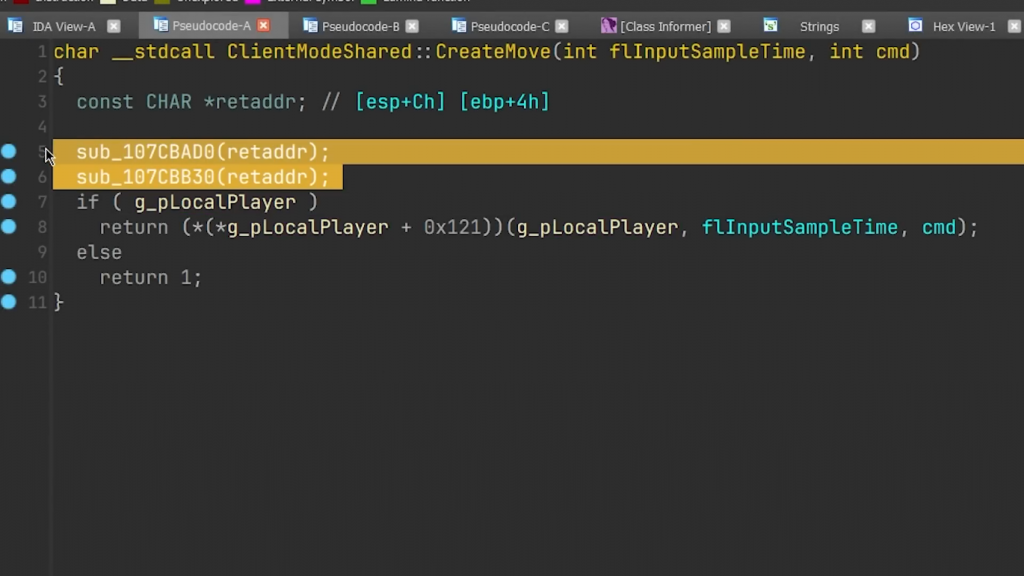The height and width of the screenshot is (576, 1024).
Task: Toggle breakpoint dot on line 8
Action: point(8,227)
